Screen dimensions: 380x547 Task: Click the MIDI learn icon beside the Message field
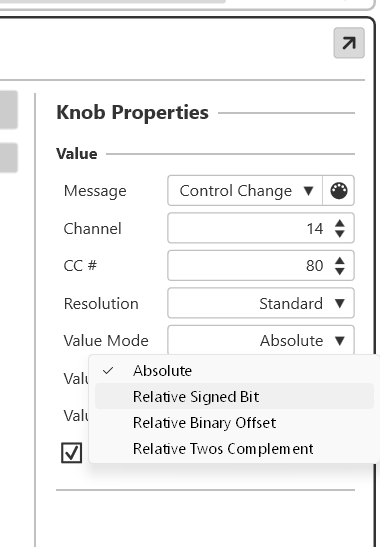coord(338,191)
